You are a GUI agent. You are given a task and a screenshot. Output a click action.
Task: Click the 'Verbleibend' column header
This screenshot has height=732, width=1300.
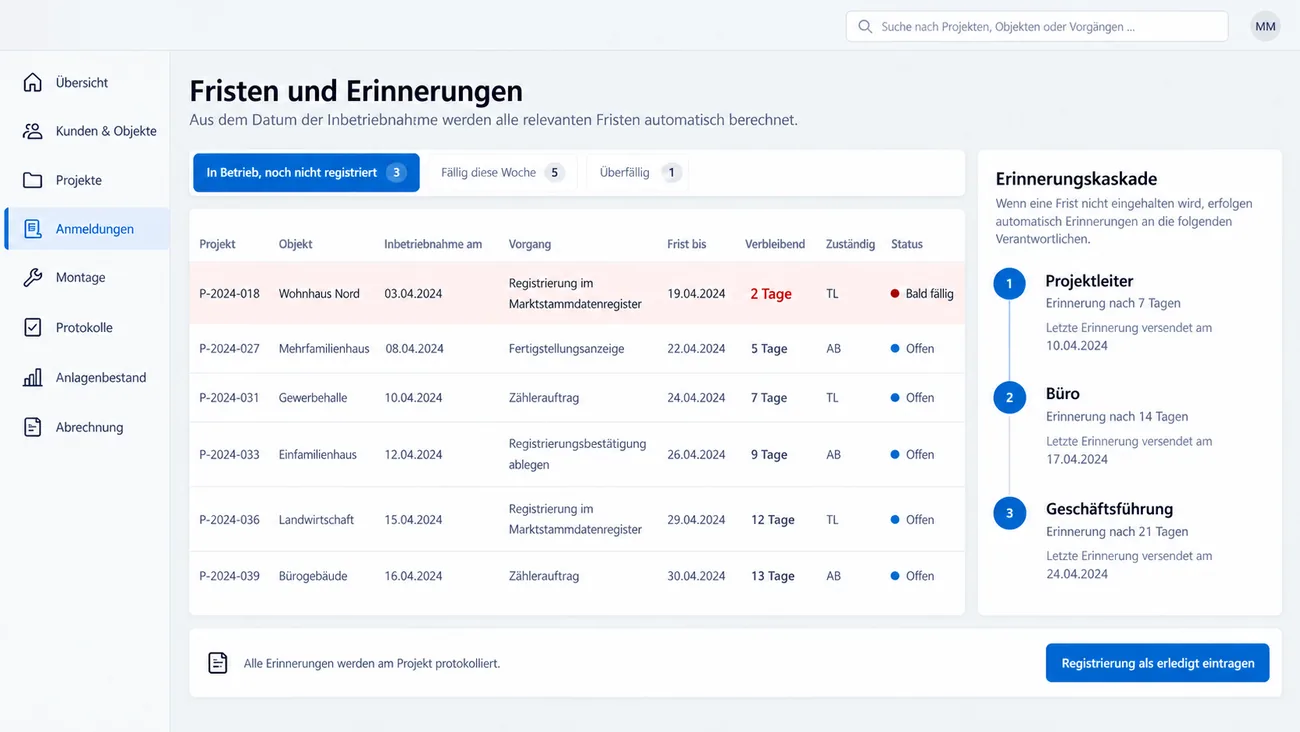(775, 244)
